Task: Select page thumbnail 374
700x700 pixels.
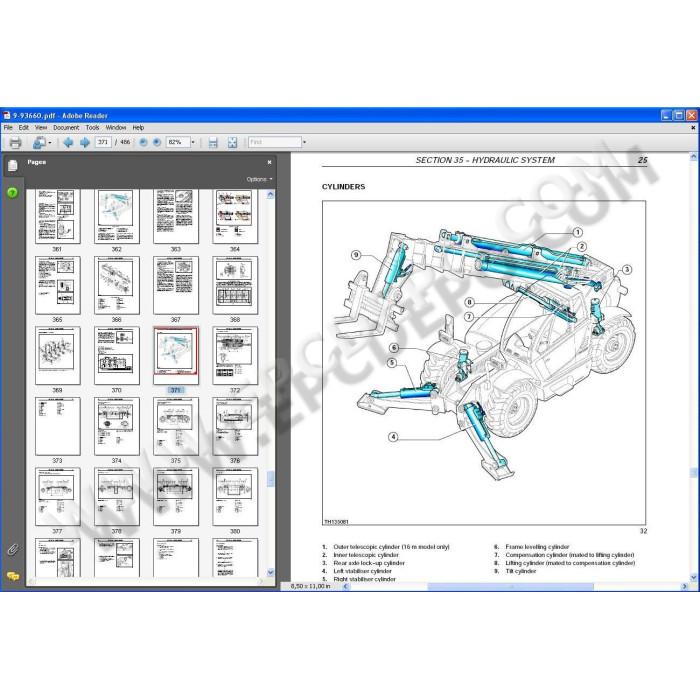Action: pos(117,426)
